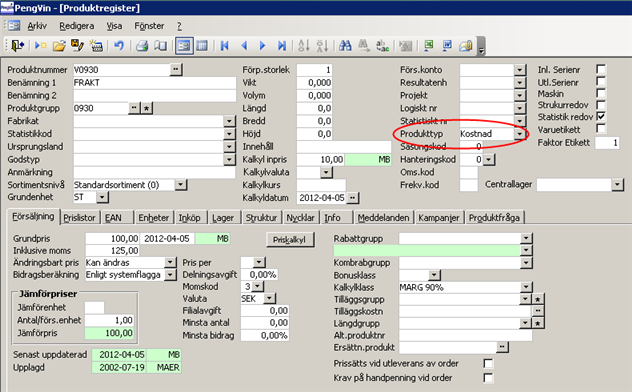The image size is (632, 392).
Task: Click star button beside Tilläggsgrupp dropdown
Action: [x=538, y=299]
